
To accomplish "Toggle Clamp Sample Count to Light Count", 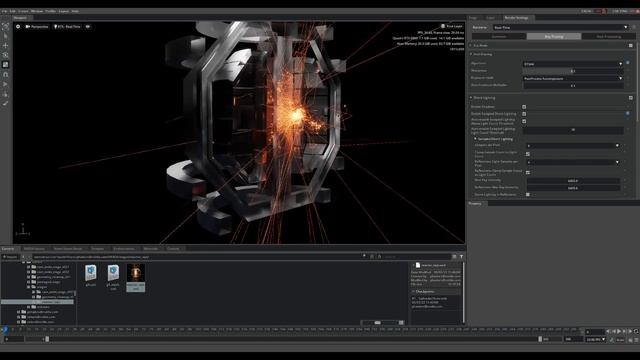I will (528, 154).
